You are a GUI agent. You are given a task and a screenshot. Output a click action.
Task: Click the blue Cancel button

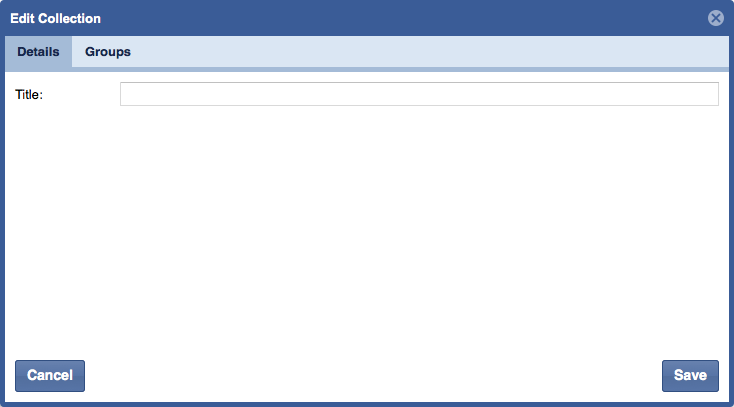tap(50, 376)
